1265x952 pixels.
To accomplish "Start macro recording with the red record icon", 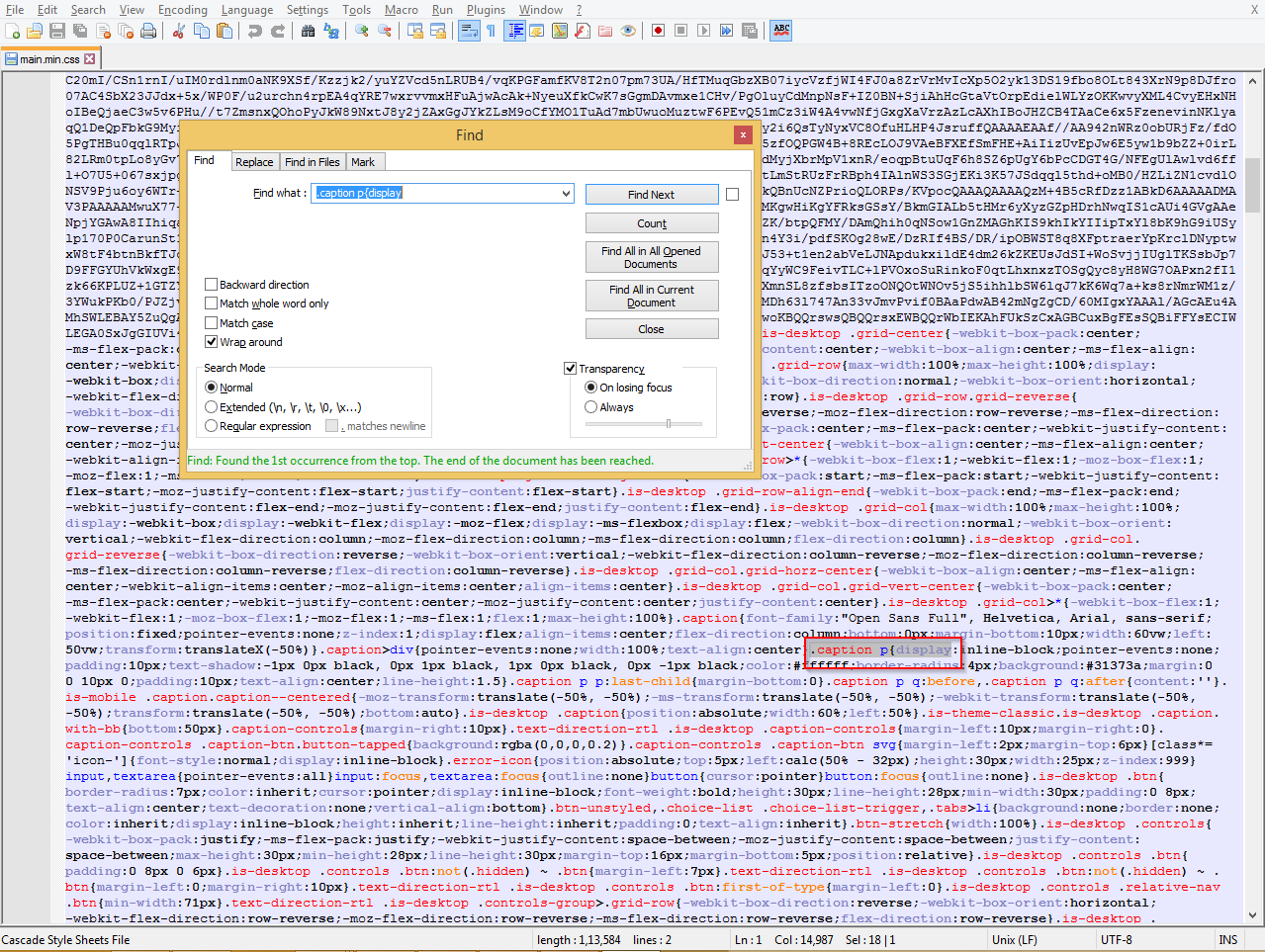I will coord(658,31).
